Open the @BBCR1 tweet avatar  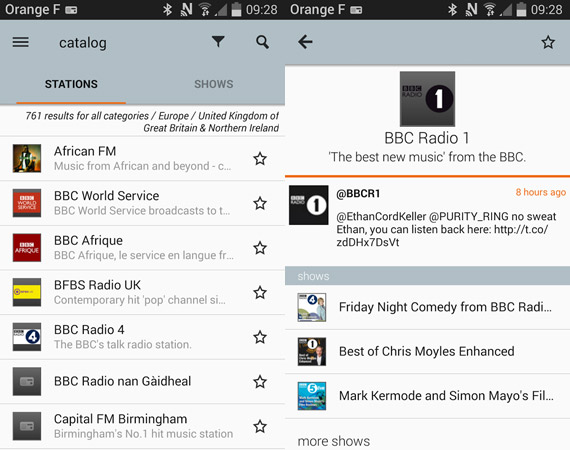pos(309,205)
